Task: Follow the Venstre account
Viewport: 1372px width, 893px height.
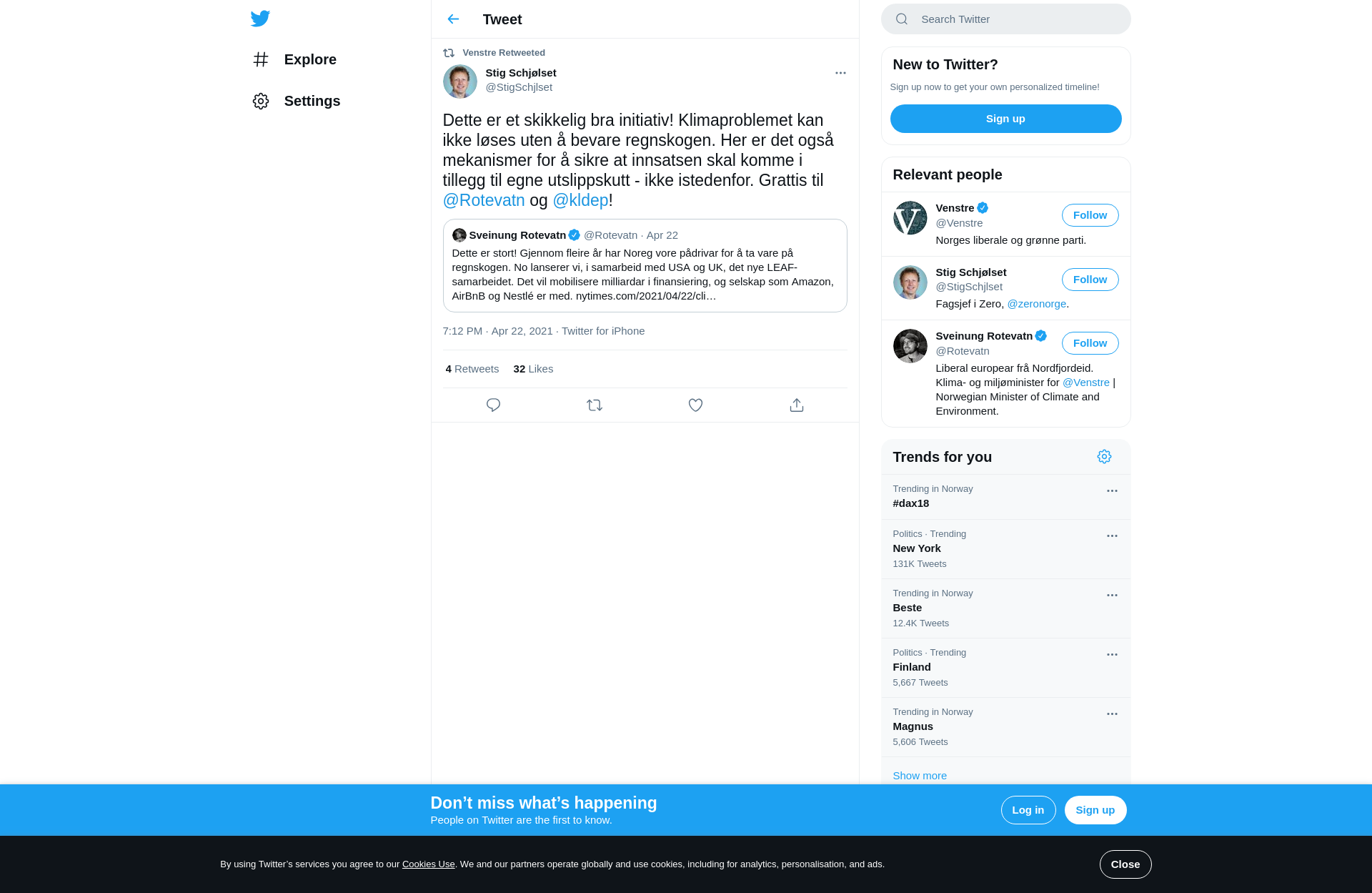Action: [x=1090, y=215]
